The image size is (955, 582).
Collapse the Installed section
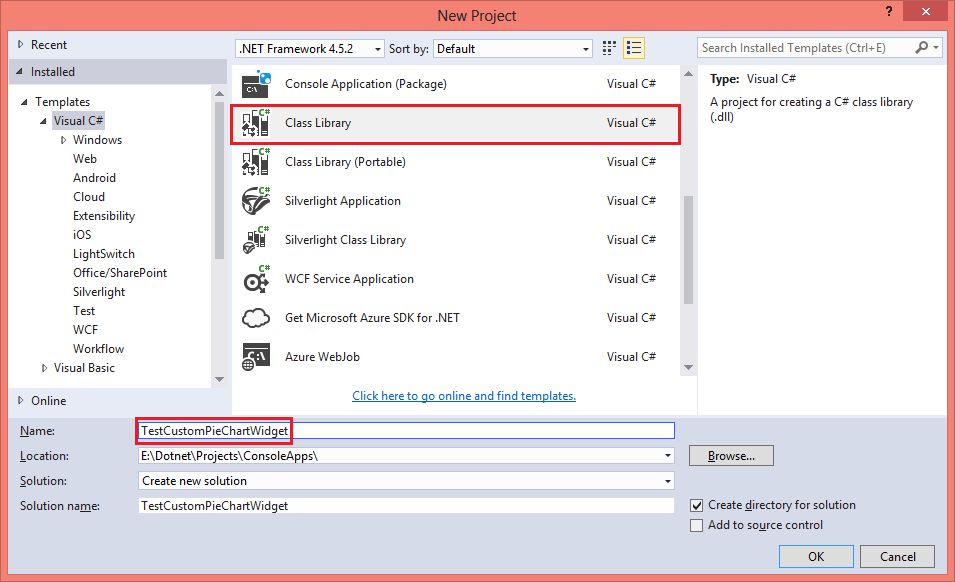tap(19, 72)
